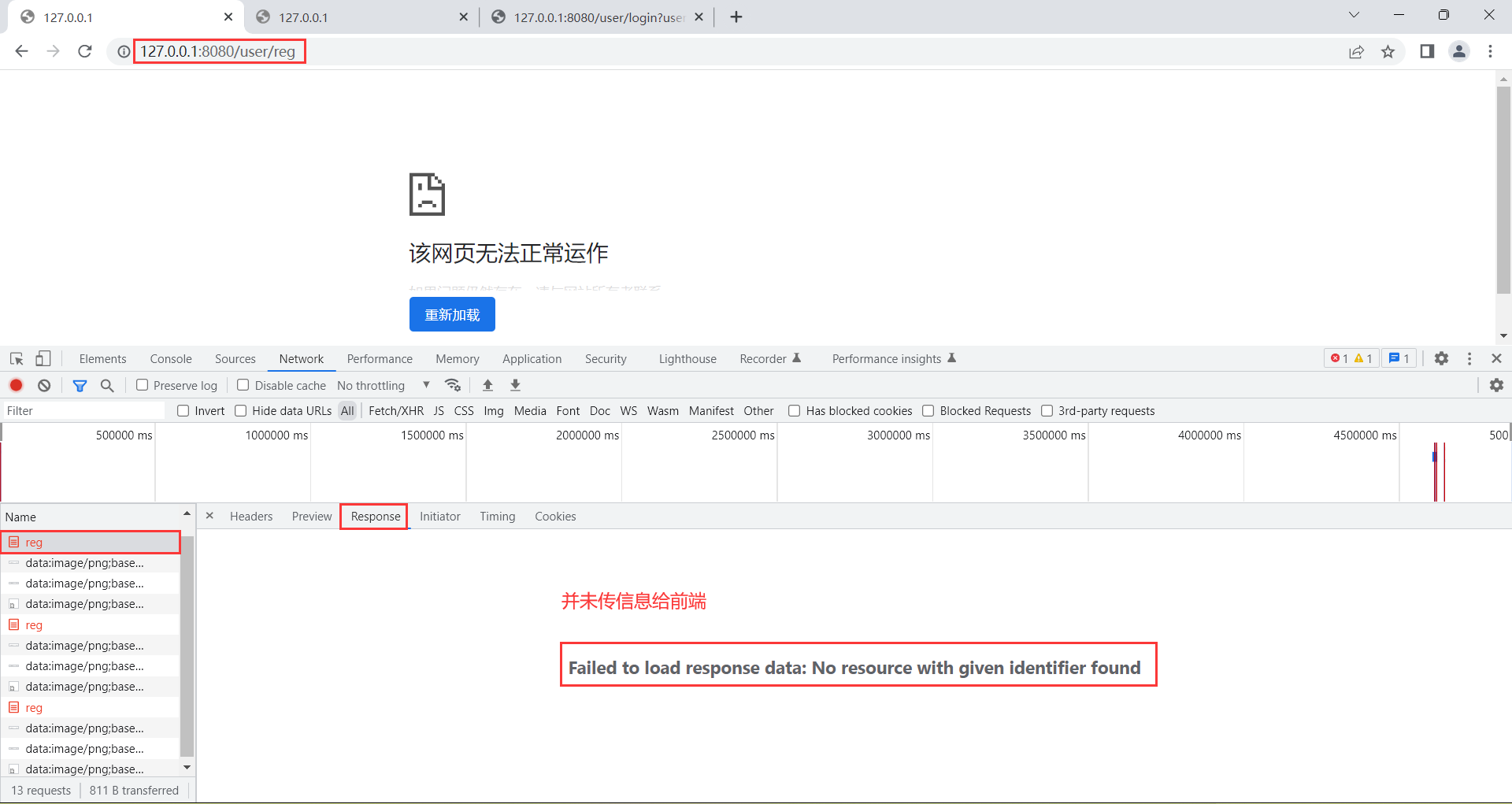Clear the network log

pyautogui.click(x=44, y=385)
